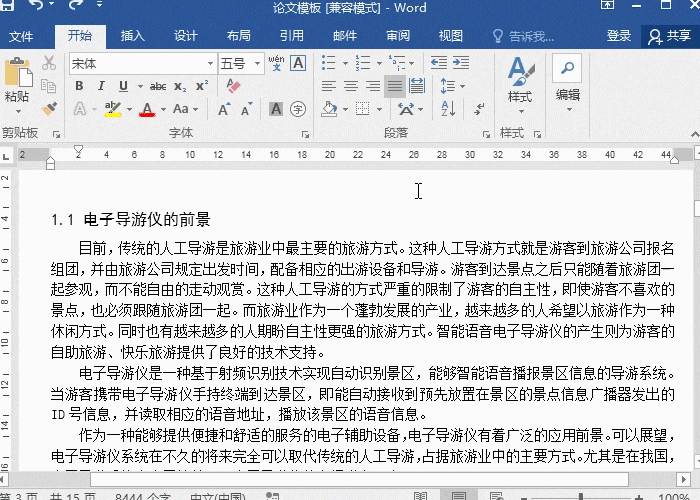The image size is (700, 500).
Task: Switch to the 视图 tab
Action: click(450, 36)
